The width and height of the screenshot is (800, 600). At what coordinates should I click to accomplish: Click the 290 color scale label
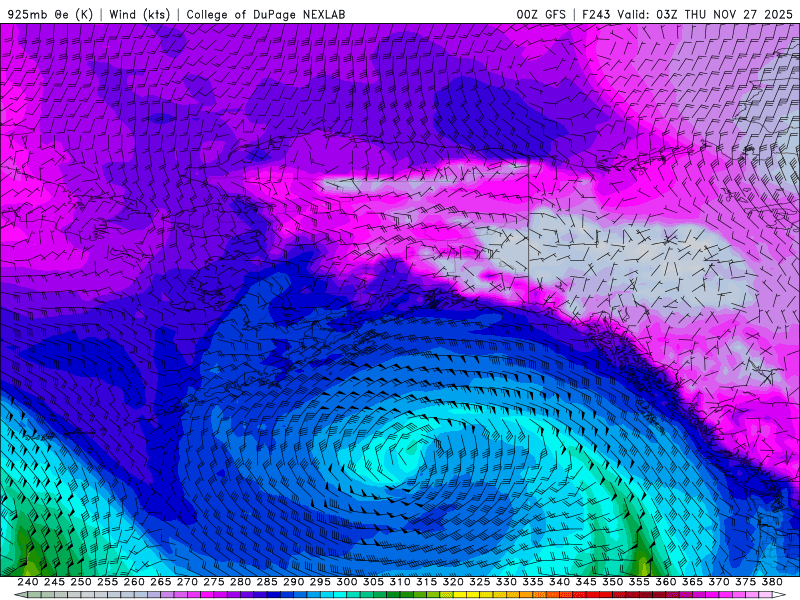(x=293, y=582)
